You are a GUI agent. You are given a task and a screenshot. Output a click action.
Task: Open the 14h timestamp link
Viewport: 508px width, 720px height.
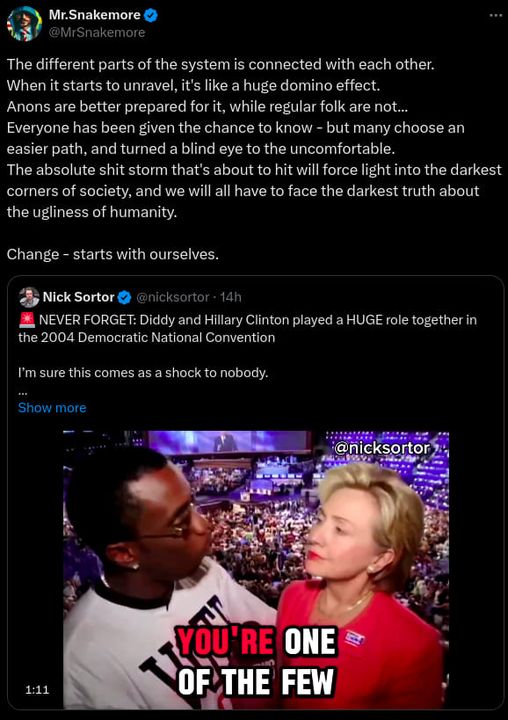(231, 298)
